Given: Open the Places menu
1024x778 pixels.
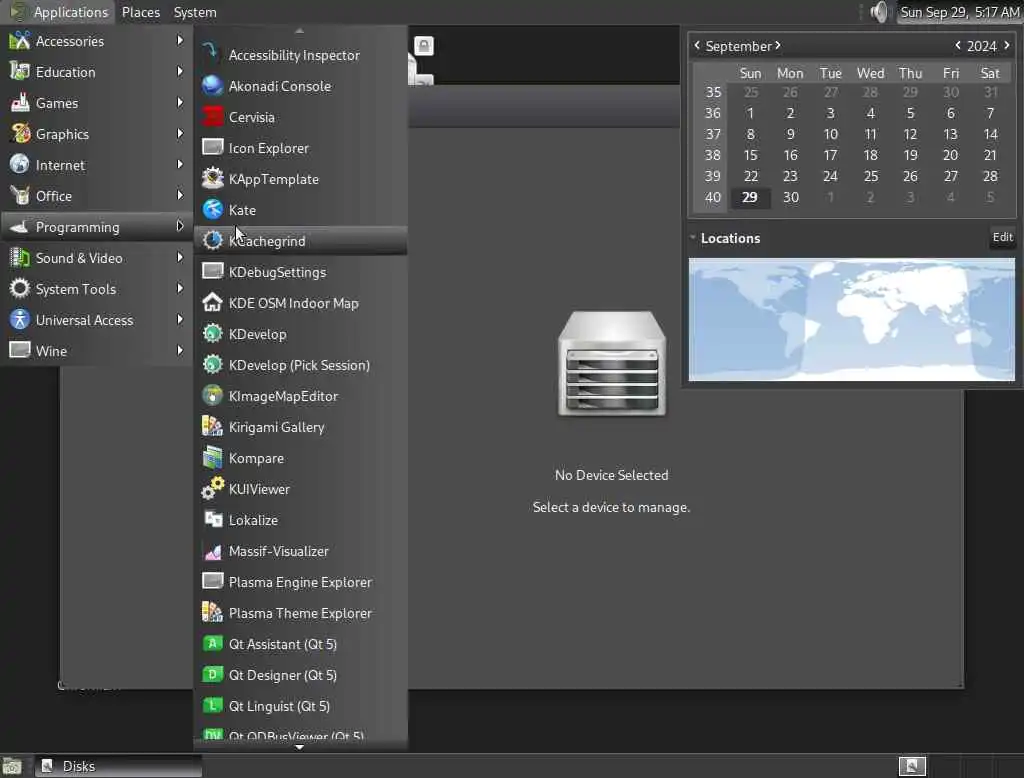Looking at the screenshot, I should (x=140, y=12).
